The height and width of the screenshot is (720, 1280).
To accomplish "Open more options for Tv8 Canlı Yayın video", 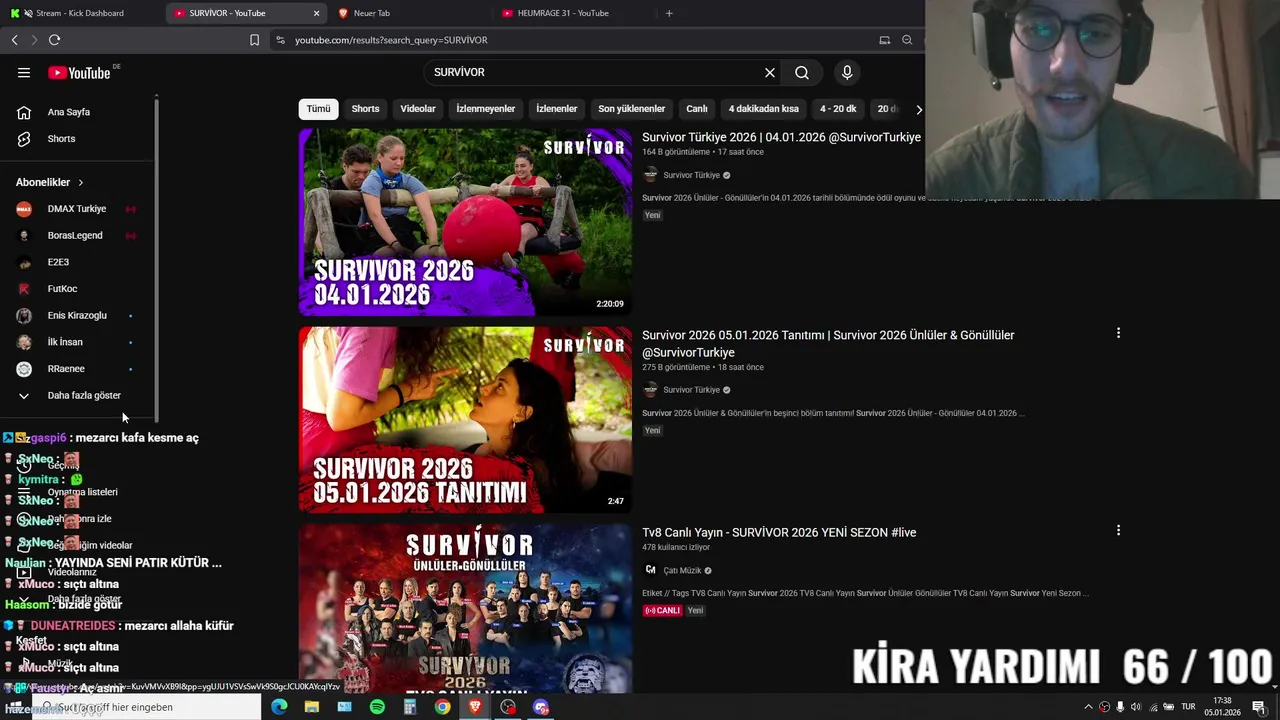I will click(x=1118, y=530).
